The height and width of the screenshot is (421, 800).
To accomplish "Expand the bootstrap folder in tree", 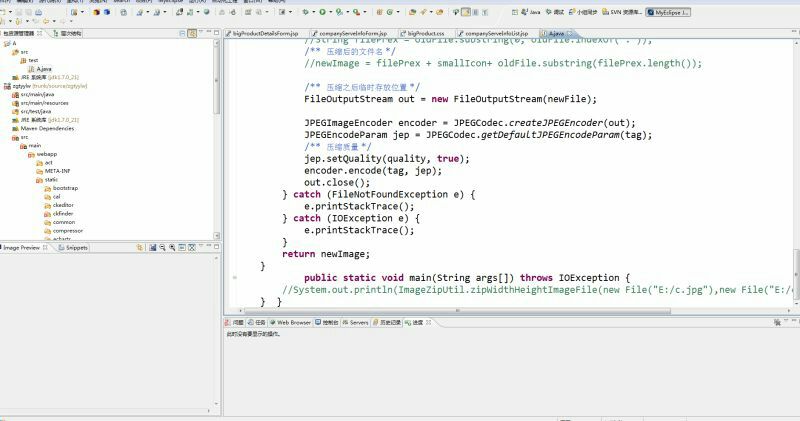I will pyautogui.click(x=65, y=188).
